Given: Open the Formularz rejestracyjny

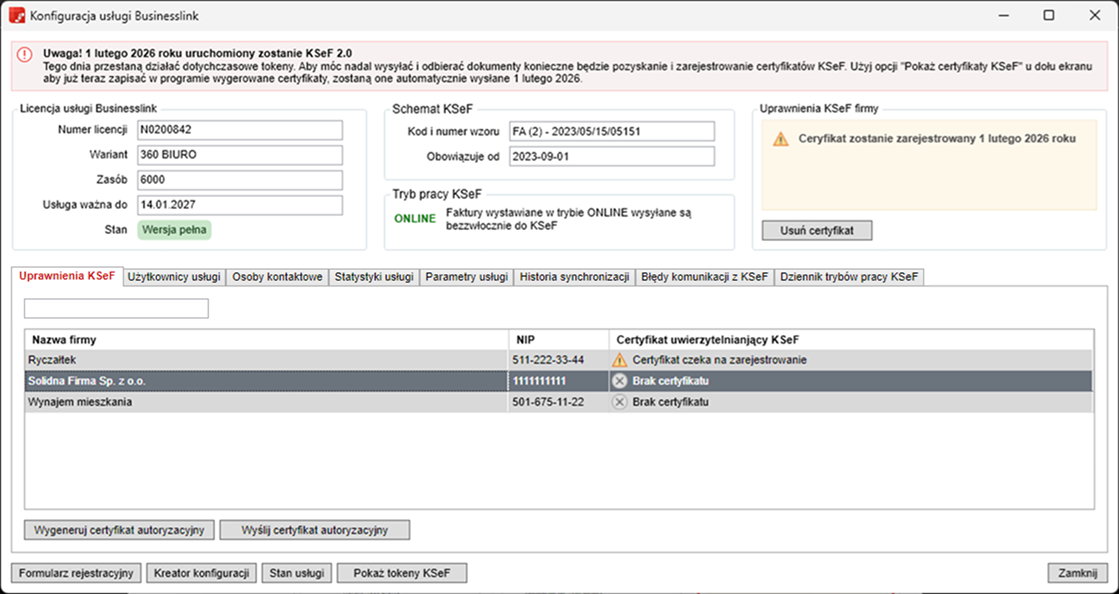Looking at the screenshot, I should click(x=76, y=573).
